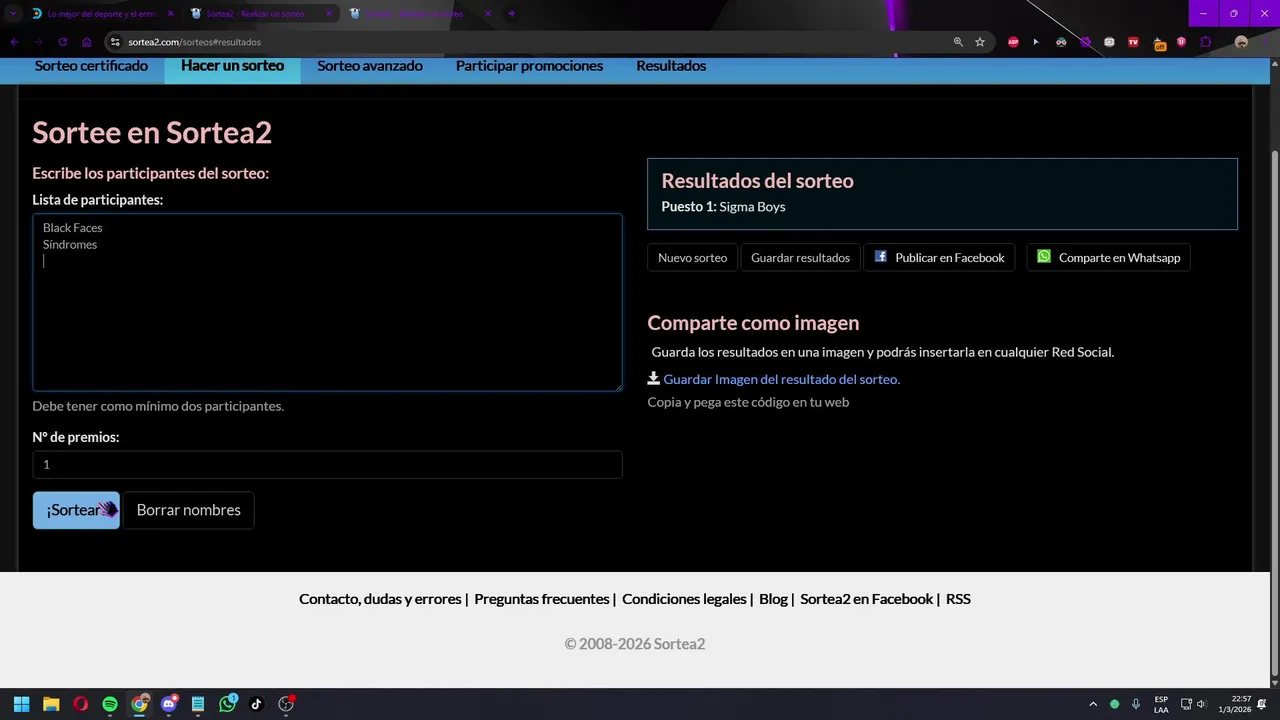Open the red TV extension icon
The image size is (1280, 720).
pyautogui.click(x=1133, y=42)
